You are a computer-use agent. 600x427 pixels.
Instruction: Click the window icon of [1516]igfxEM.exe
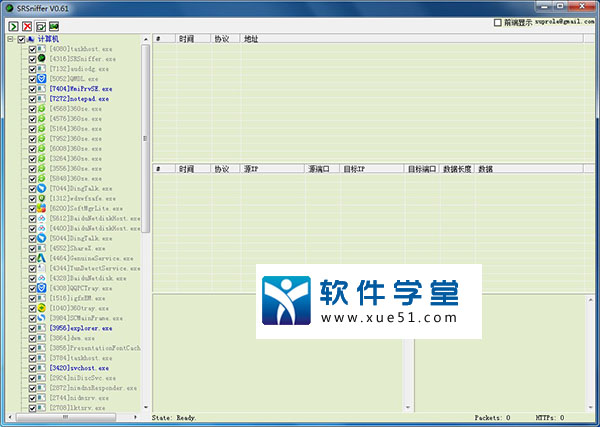coord(42,298)
